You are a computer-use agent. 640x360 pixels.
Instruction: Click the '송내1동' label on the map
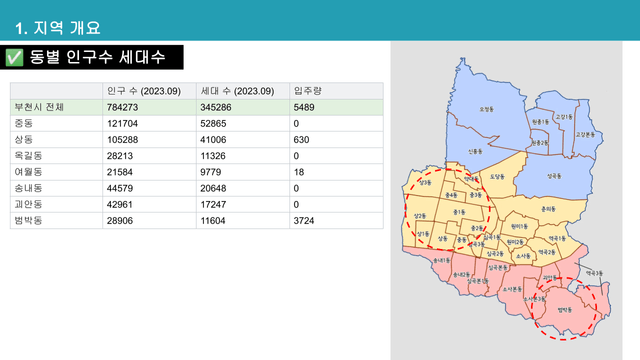tap(442, 260)
